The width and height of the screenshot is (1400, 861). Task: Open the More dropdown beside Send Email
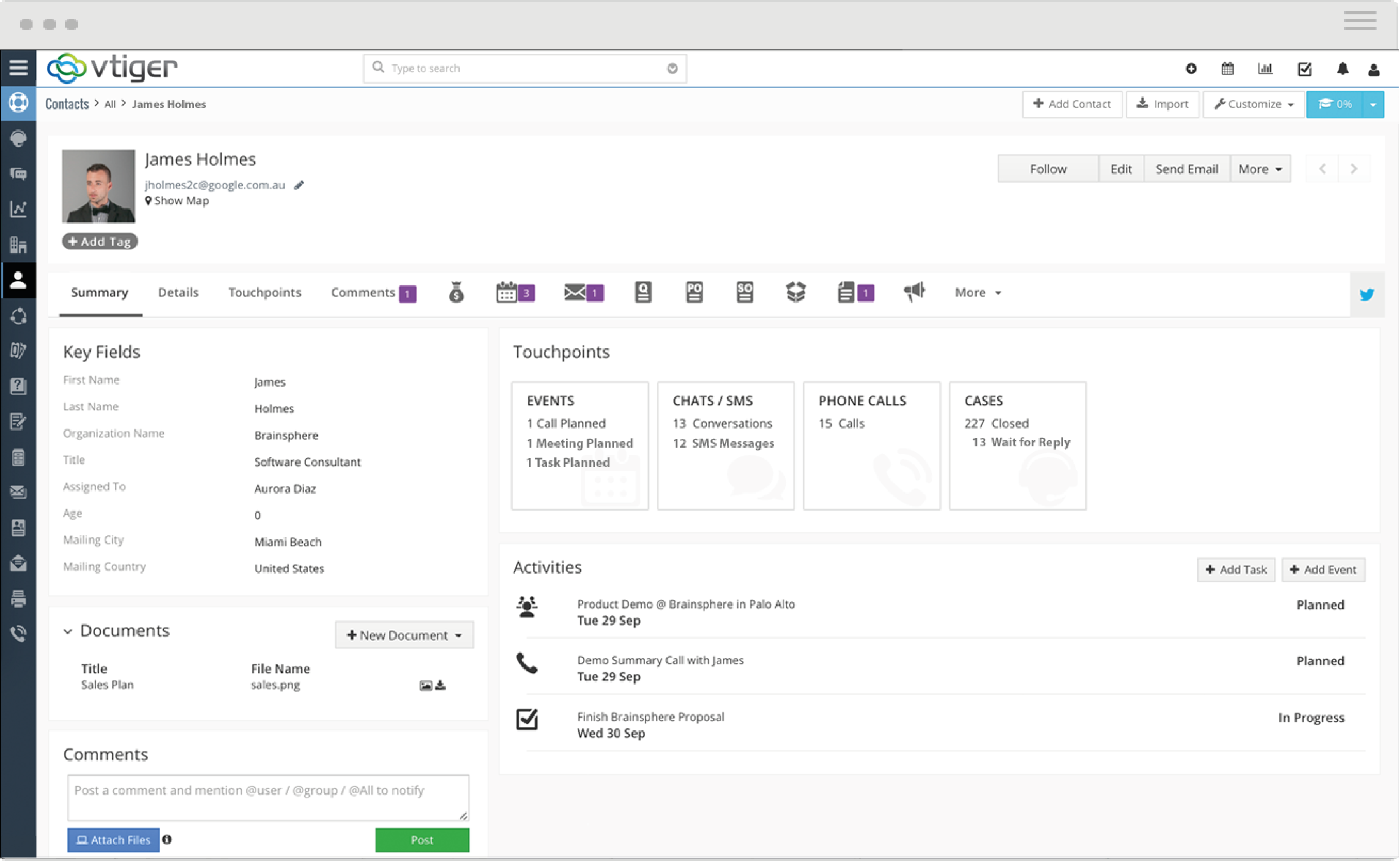(1261, 169)
